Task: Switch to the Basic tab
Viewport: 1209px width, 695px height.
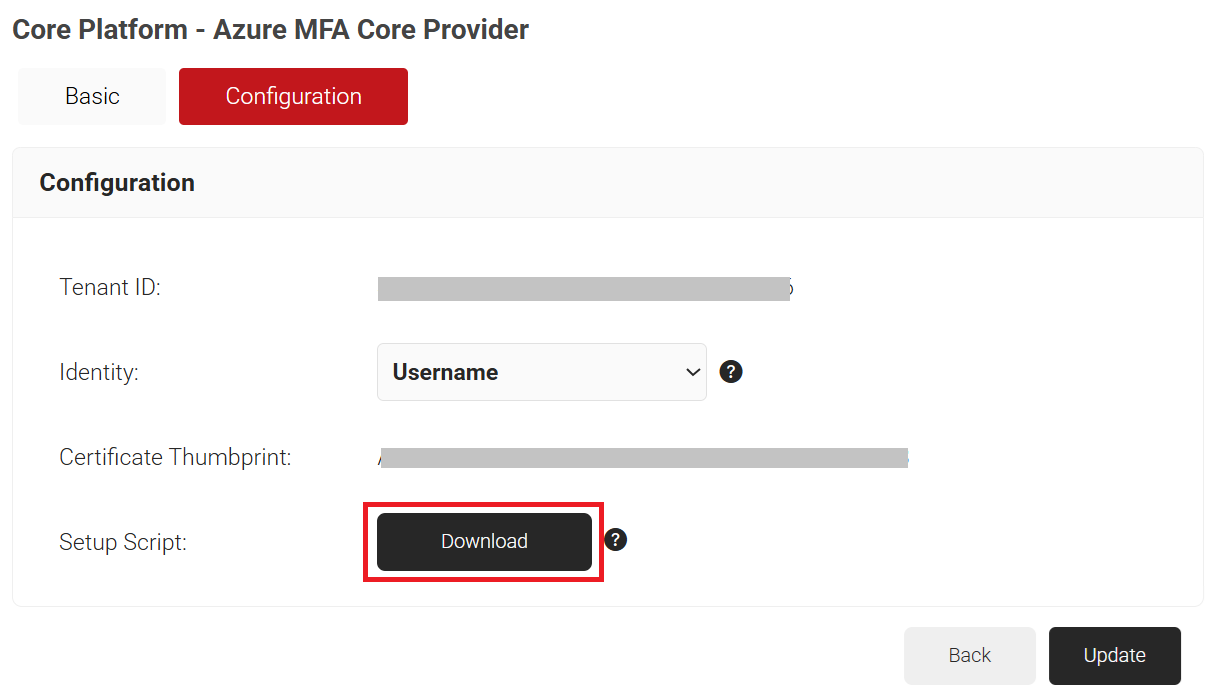Action: click(92, 96)
